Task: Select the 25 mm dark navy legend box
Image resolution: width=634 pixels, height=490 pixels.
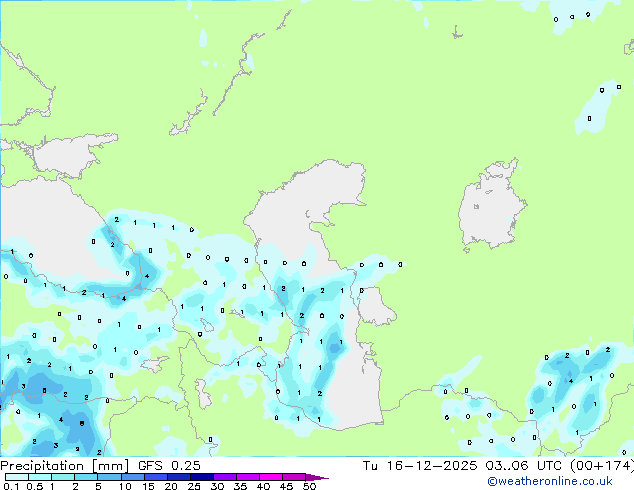Action: [x=201, y=477]
